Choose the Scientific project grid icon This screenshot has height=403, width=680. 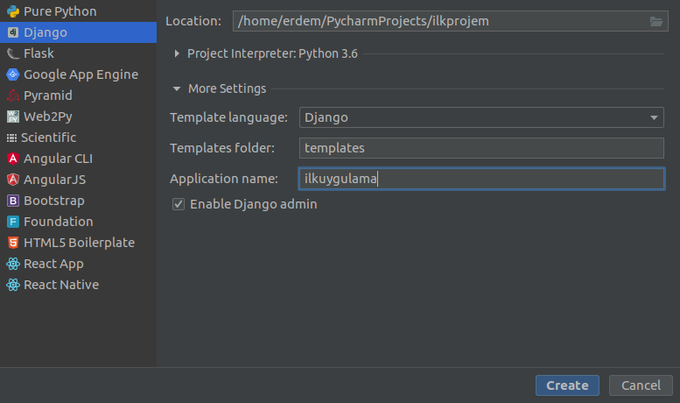(x=12, y=138)
